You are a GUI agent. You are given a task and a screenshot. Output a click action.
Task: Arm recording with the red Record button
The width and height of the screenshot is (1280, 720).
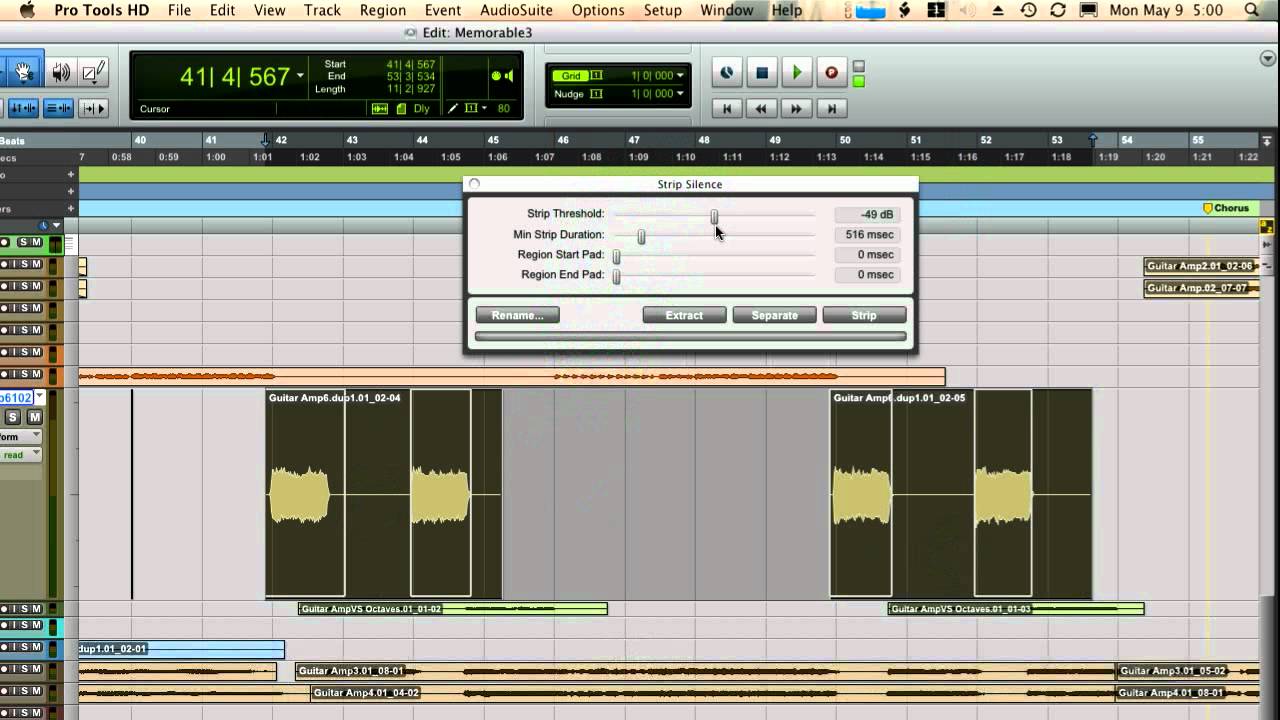tap(831, 72)
